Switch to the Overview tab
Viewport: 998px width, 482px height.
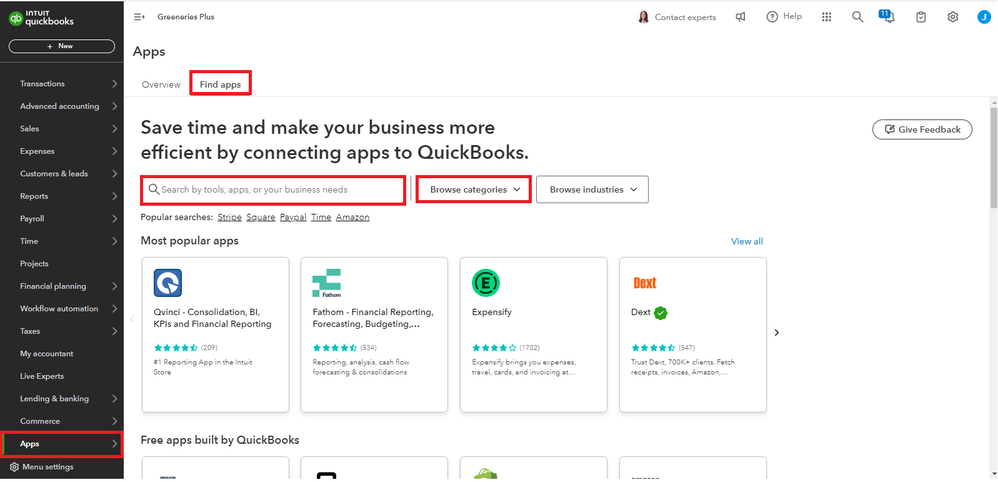[161, 85]
